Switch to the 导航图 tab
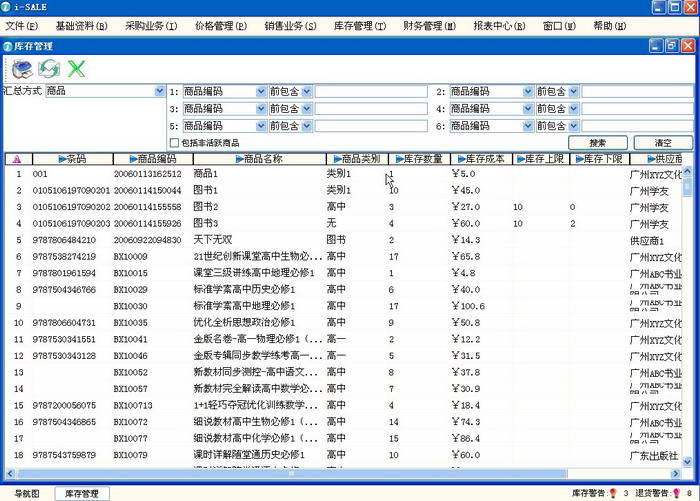Screen dimensions: 700x501 point(27,493)
